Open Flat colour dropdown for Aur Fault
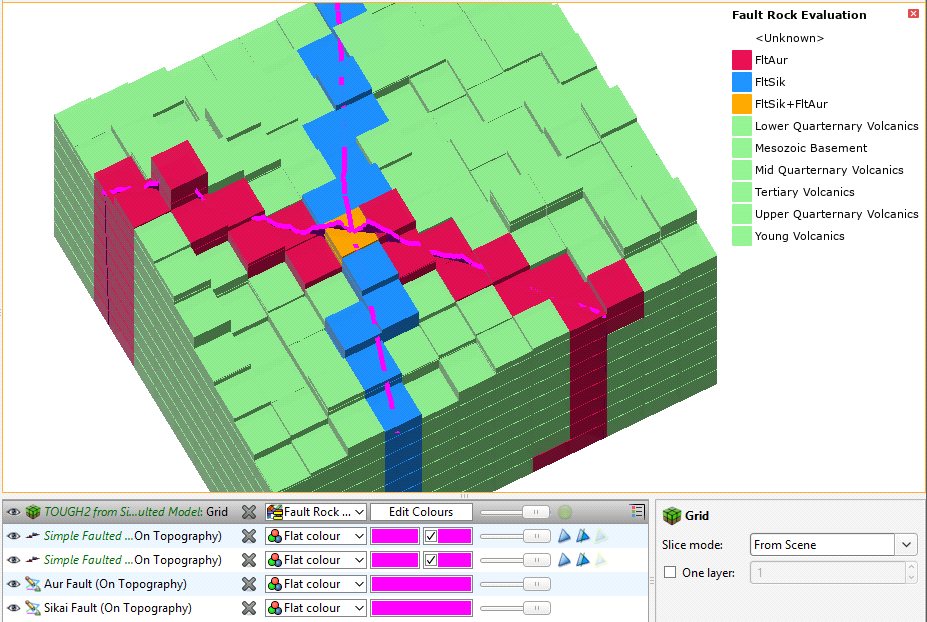This screenshot has width=927, height=622. (x=316, y=584)
